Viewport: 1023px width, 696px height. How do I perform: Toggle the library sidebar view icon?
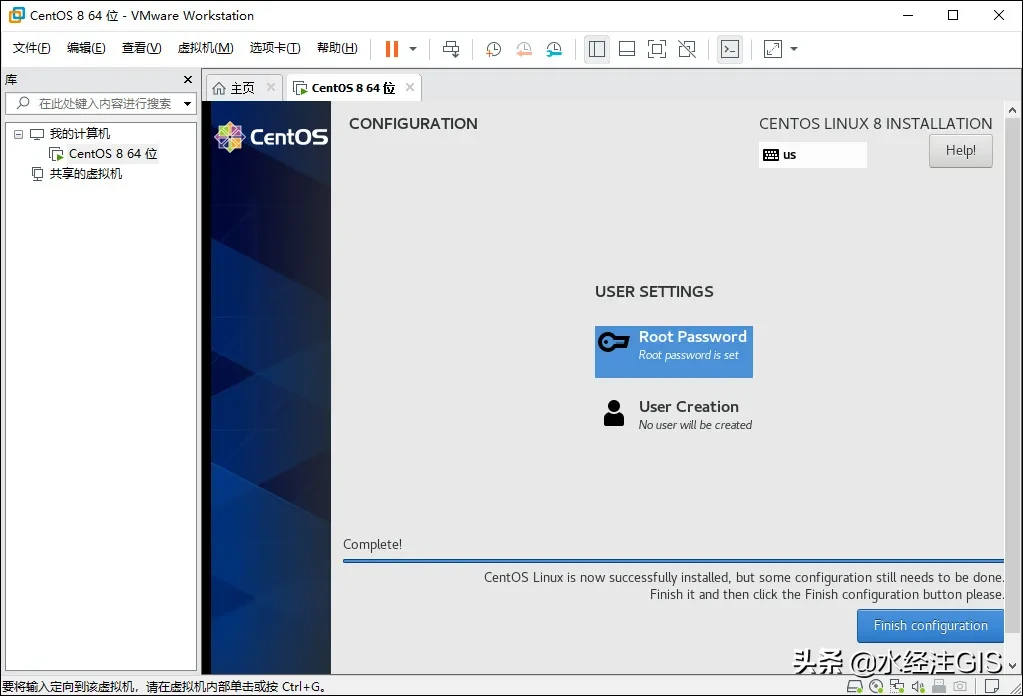597,49
